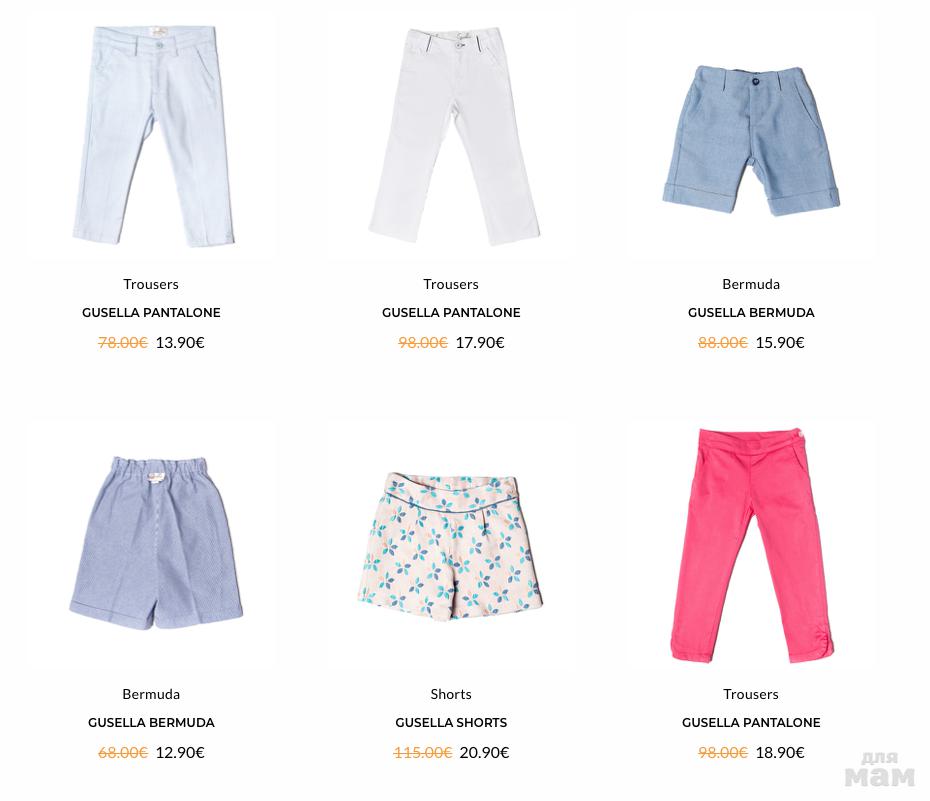Select the GUSELLA SHORTS product title
This screenshot has width=930, height=801.
point(451,723)
